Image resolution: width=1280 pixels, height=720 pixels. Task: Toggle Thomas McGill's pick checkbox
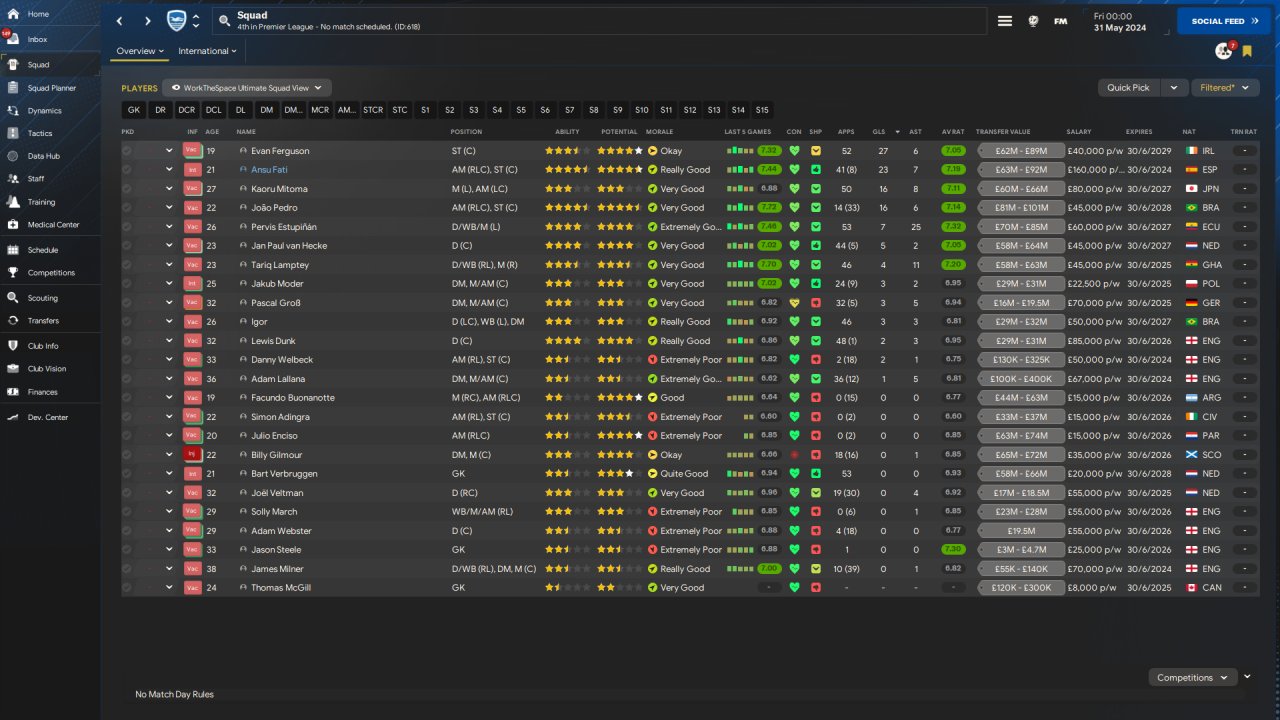127,588
